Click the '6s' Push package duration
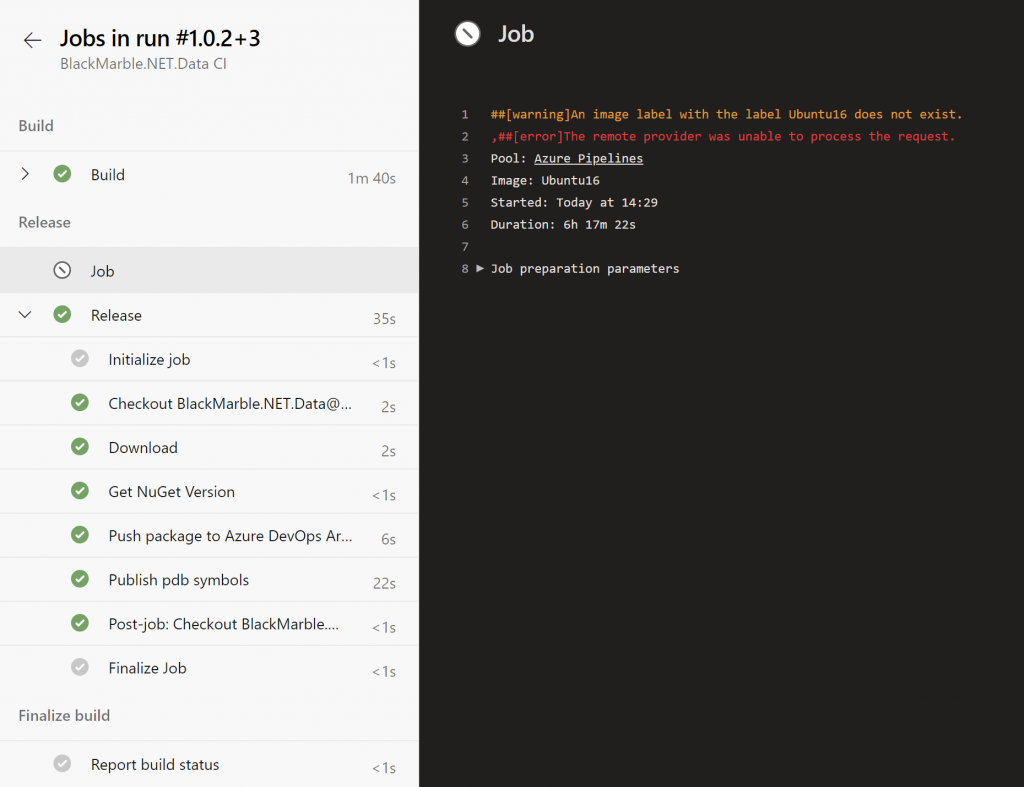1024x787 pixels. [389, 539]
